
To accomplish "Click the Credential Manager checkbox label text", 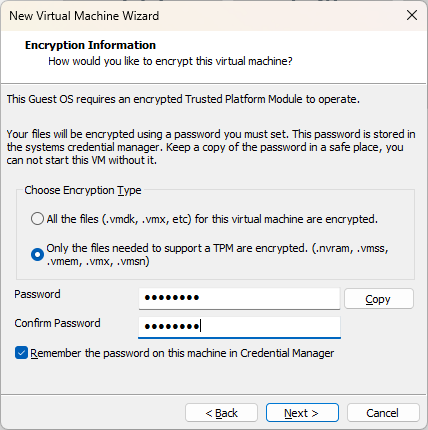I will 182,353.
